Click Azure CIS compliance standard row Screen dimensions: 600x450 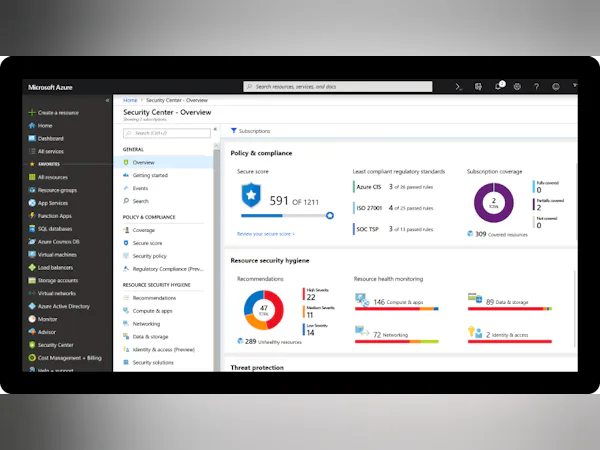click(x=393, y=187)
